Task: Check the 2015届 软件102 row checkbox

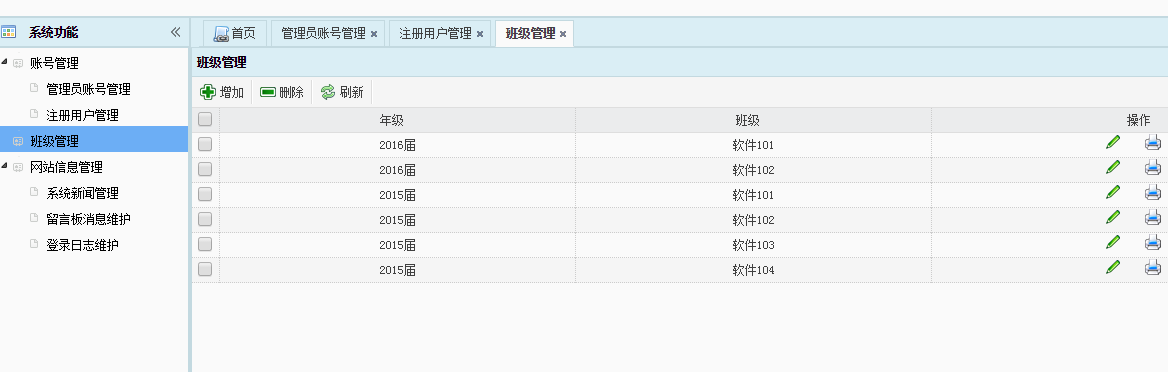Action: click(x=205, y=219)
